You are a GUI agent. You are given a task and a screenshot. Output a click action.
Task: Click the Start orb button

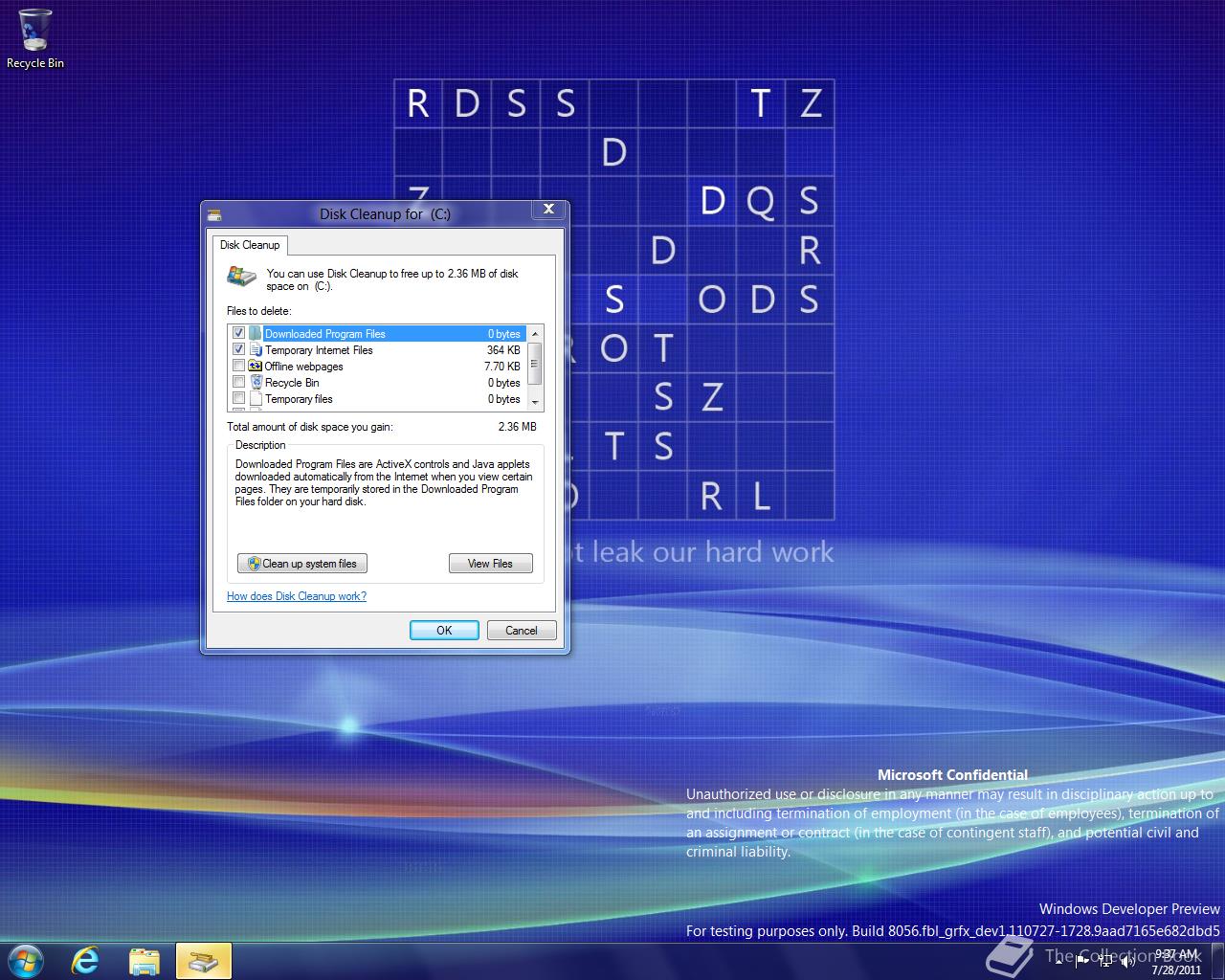24,960
